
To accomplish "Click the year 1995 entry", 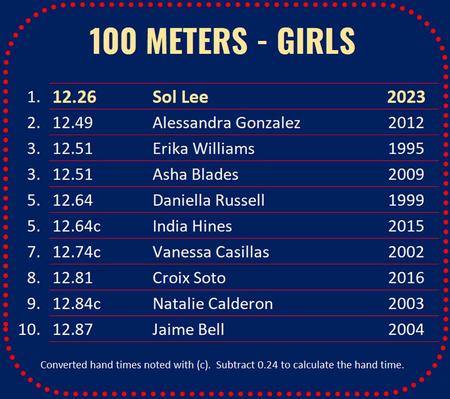I will pos(406,149).
